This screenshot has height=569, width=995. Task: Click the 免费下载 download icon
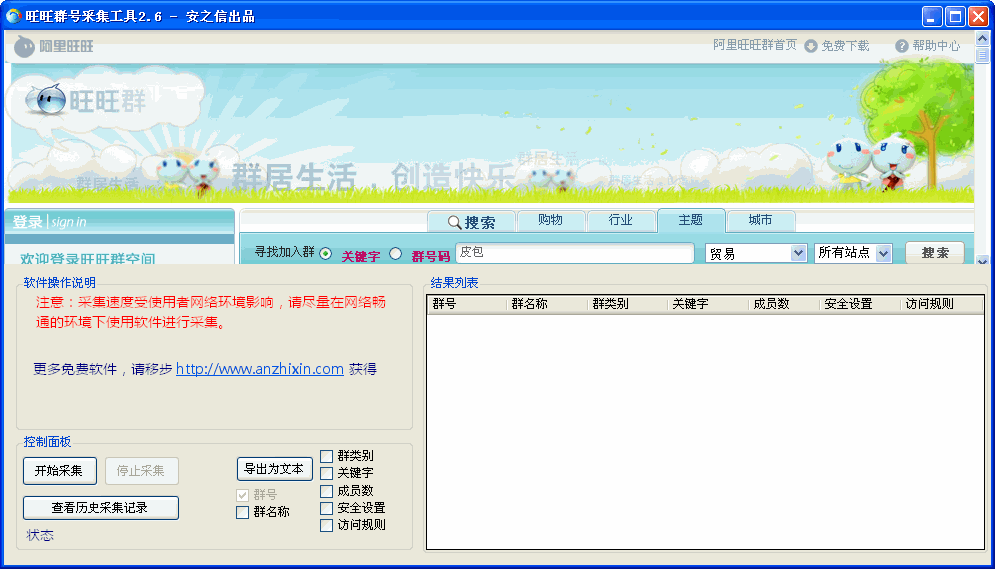click(x=811, y=46)
